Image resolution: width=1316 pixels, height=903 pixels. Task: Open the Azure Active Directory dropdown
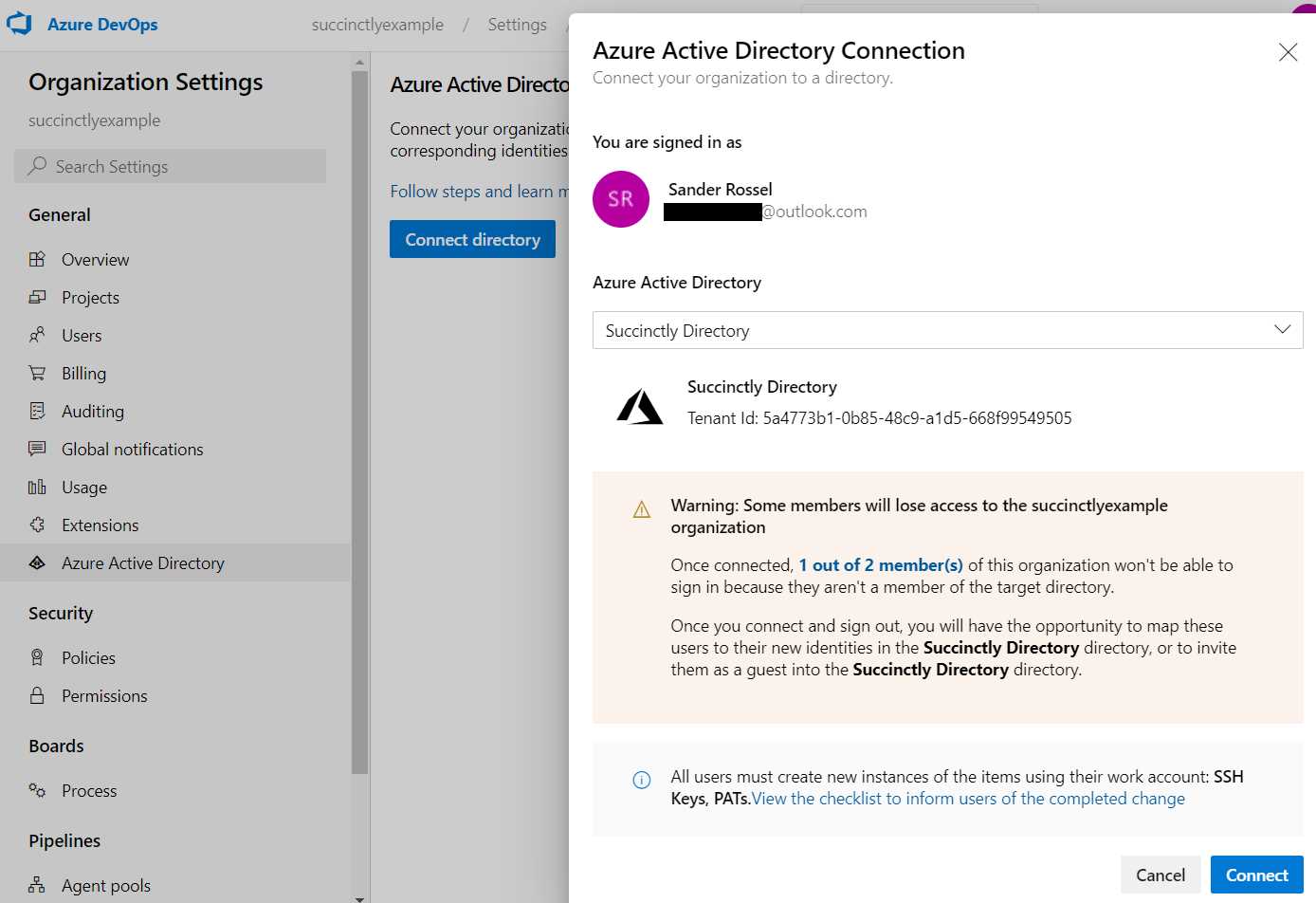pos(946,330)
